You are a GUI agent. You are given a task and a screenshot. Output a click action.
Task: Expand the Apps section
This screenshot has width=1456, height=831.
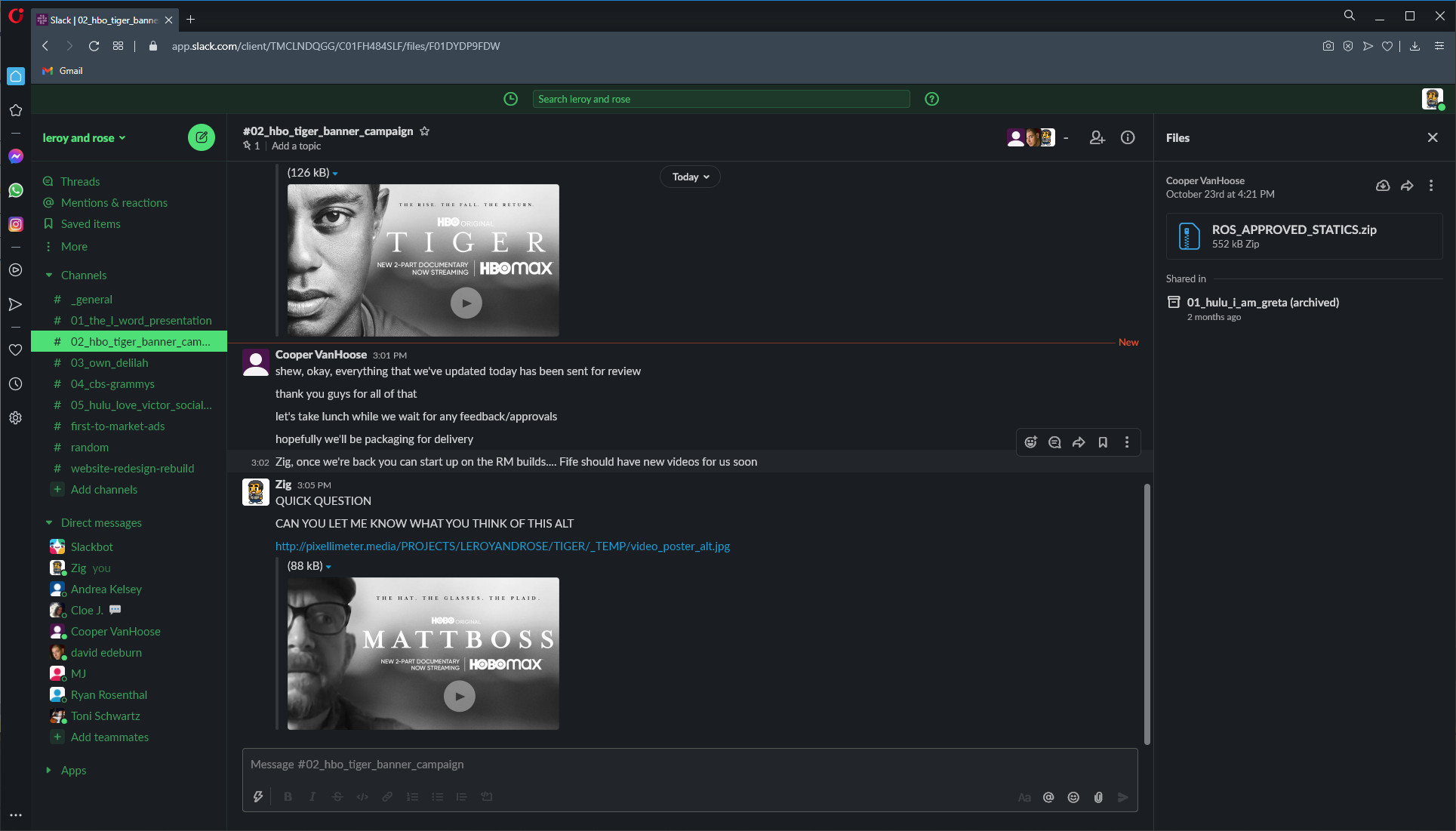coord(49,771)
